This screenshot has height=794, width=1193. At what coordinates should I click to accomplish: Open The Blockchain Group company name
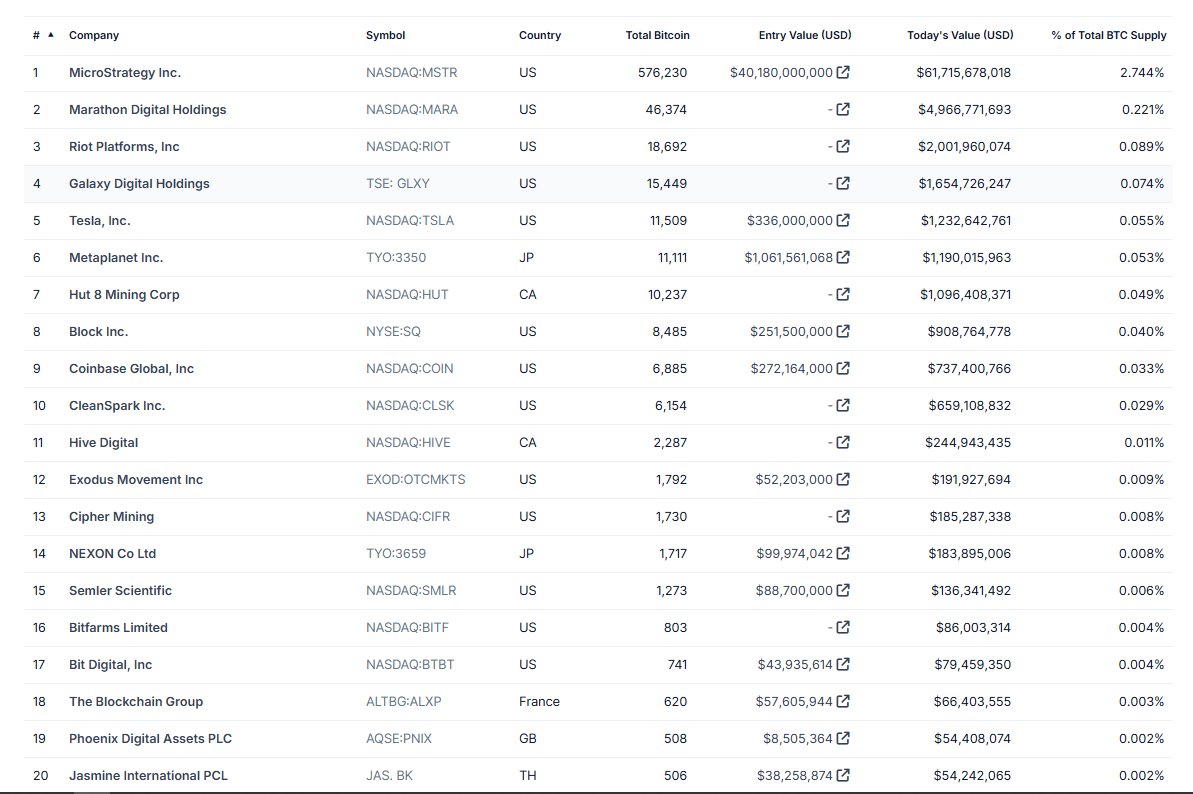[x=135, y=702]
